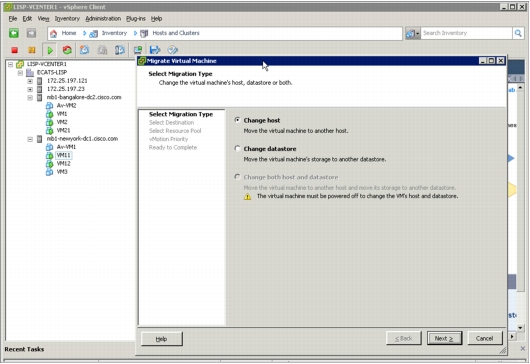
Task: Click the ECATS-LISP datacenter icon
Action: pos(30,72)
